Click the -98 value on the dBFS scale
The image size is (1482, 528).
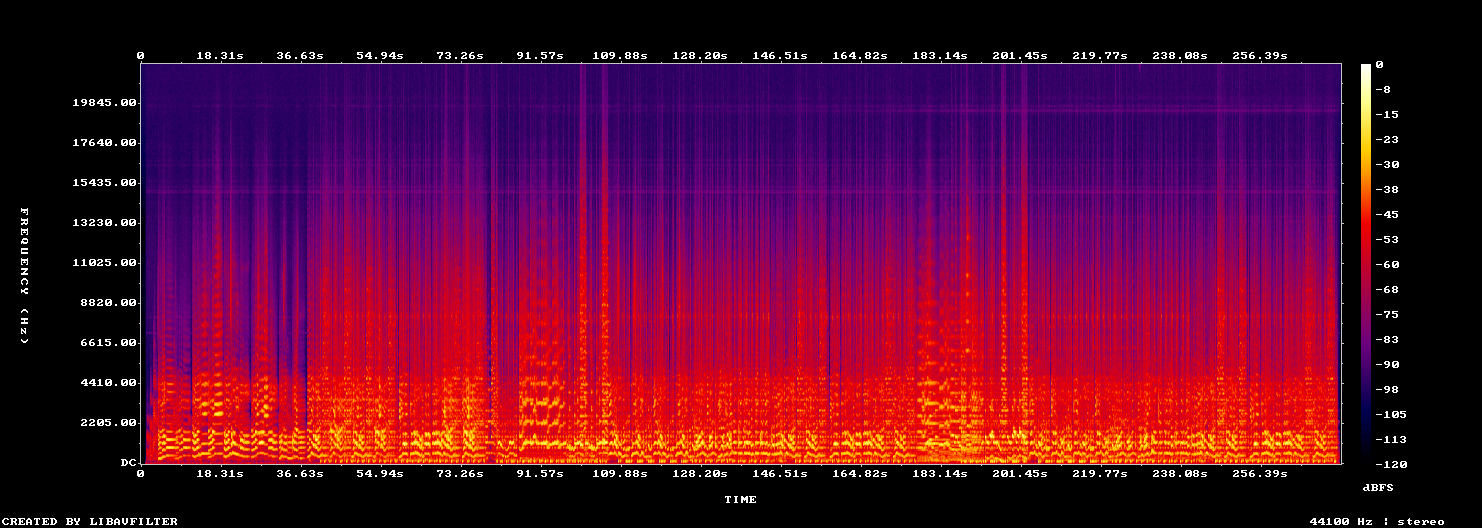1387,389
